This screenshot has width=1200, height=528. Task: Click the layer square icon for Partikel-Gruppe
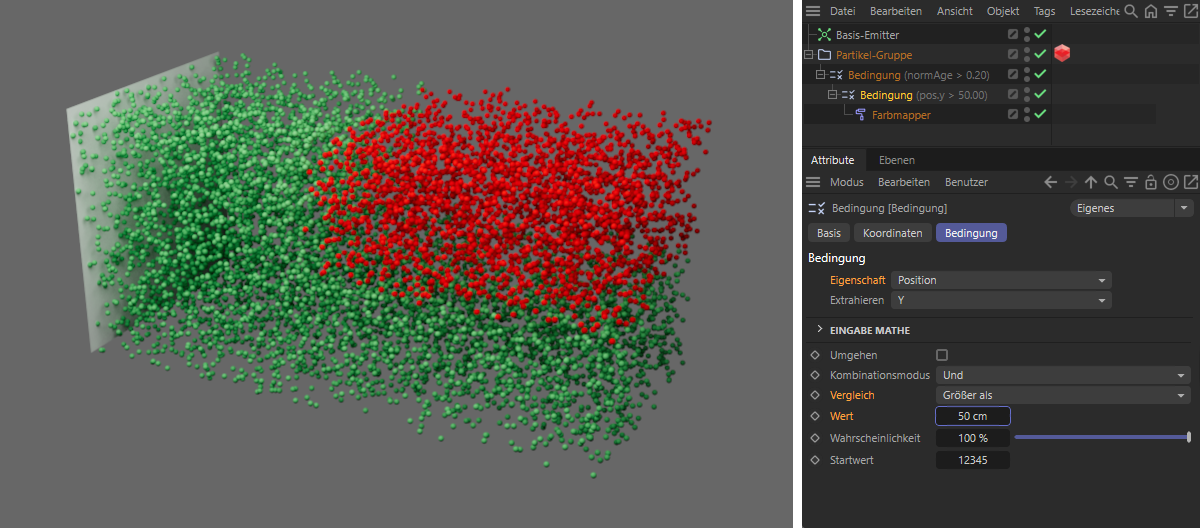[x=1013, y=54]
